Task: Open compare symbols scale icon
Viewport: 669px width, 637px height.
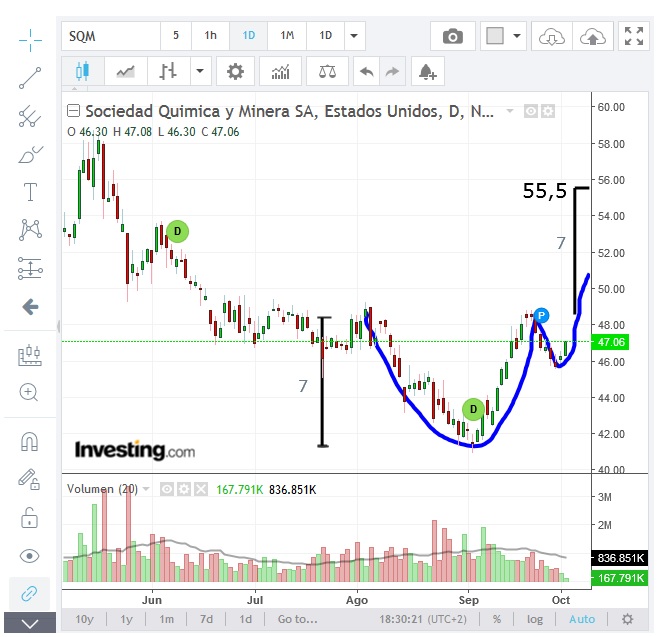Action: point(327,71)
